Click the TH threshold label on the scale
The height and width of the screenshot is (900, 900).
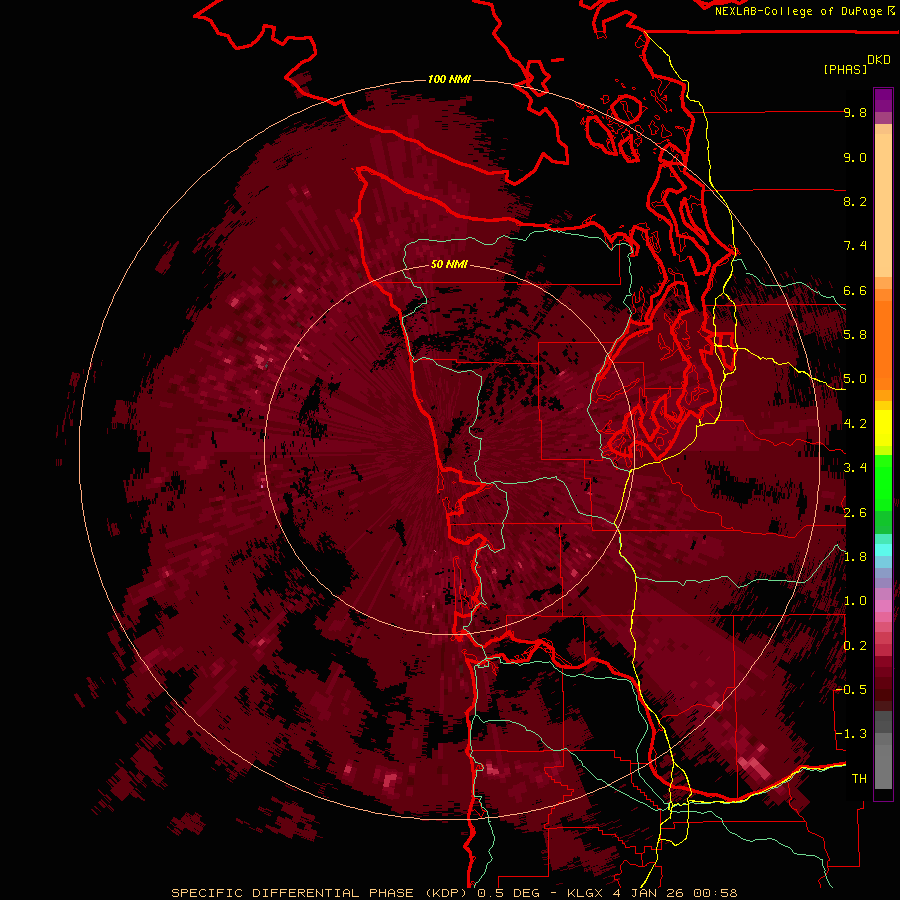pyautogui.click(x=859, y=779)
